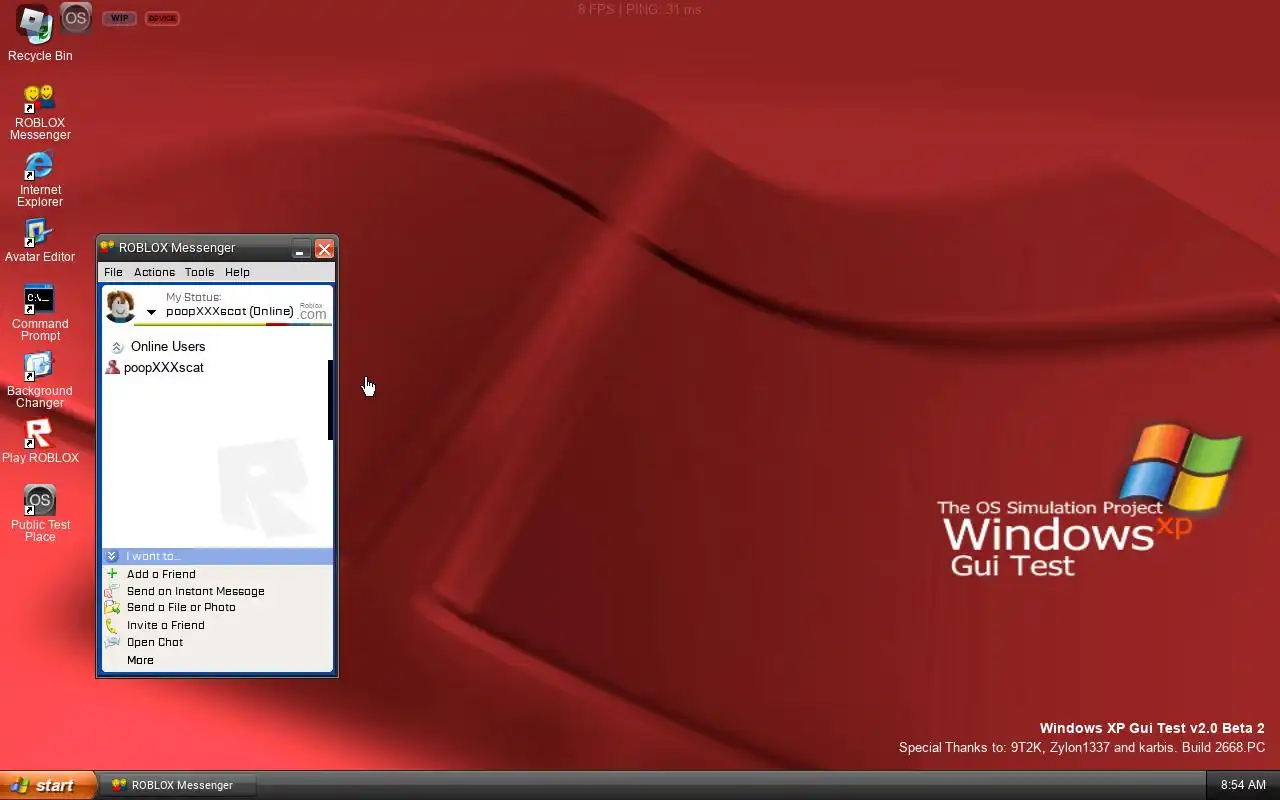The height and width of the screenshot is (800, 1280).
Task: Minimize the ROBLOX Messenger window
Action: (301, 249)
